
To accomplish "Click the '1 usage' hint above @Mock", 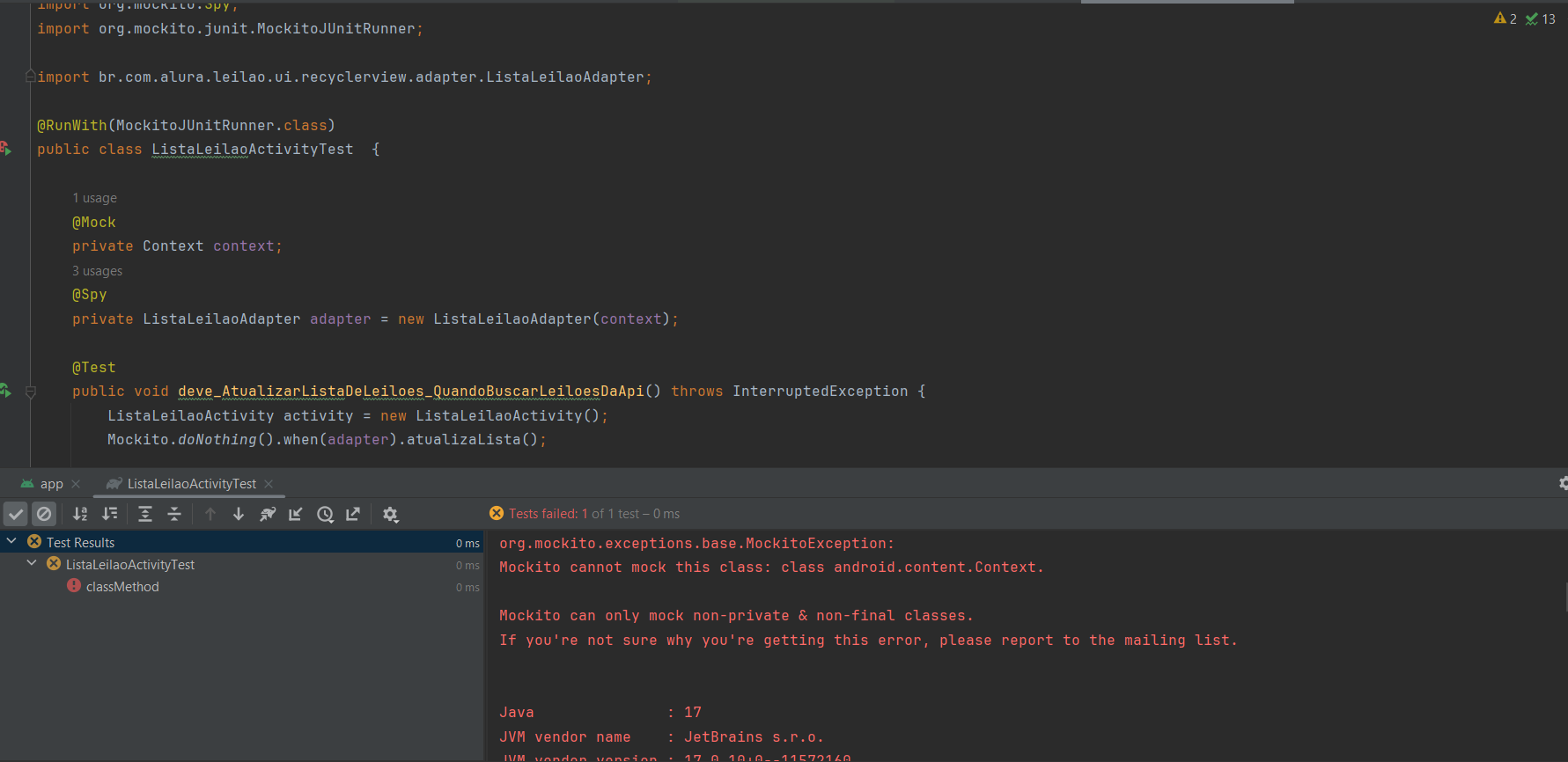I will point(94,198).
